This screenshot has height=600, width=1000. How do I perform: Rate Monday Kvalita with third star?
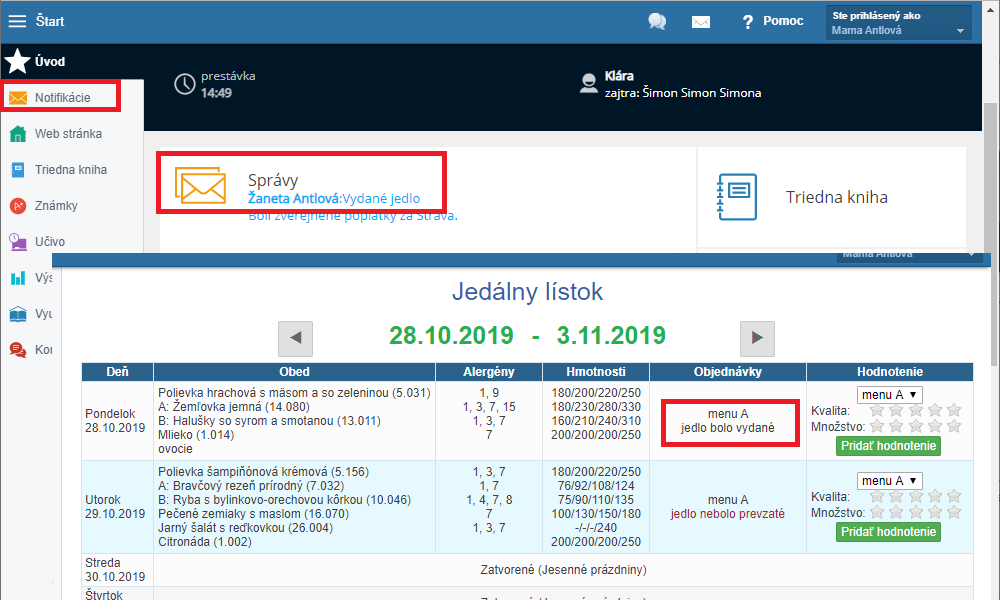click(x=916, y=410)
